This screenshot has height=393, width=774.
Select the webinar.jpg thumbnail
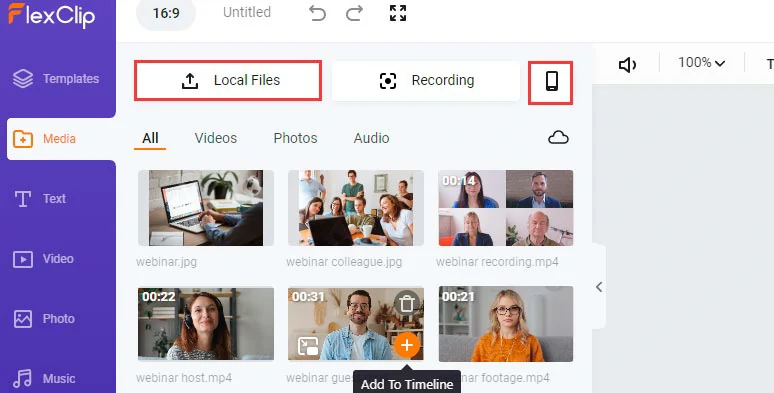pos(206,208)
